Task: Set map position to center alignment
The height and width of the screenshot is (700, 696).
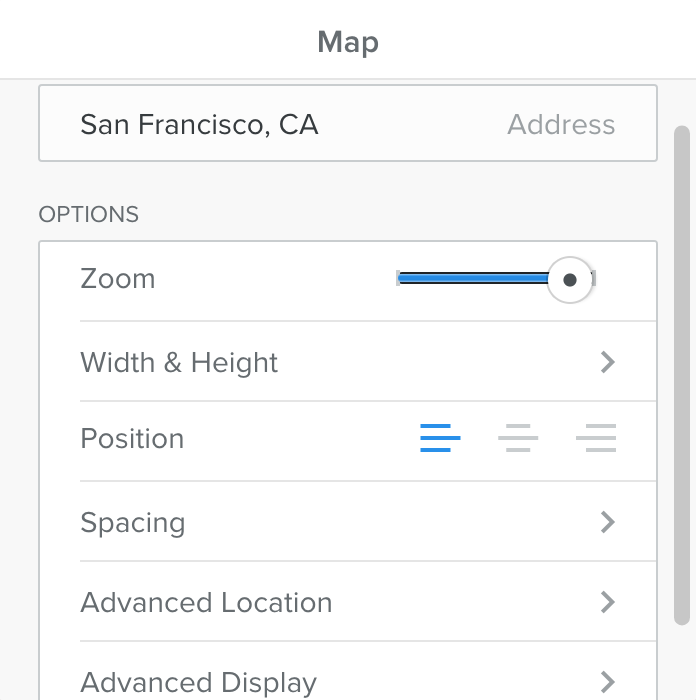Action: 518,438
